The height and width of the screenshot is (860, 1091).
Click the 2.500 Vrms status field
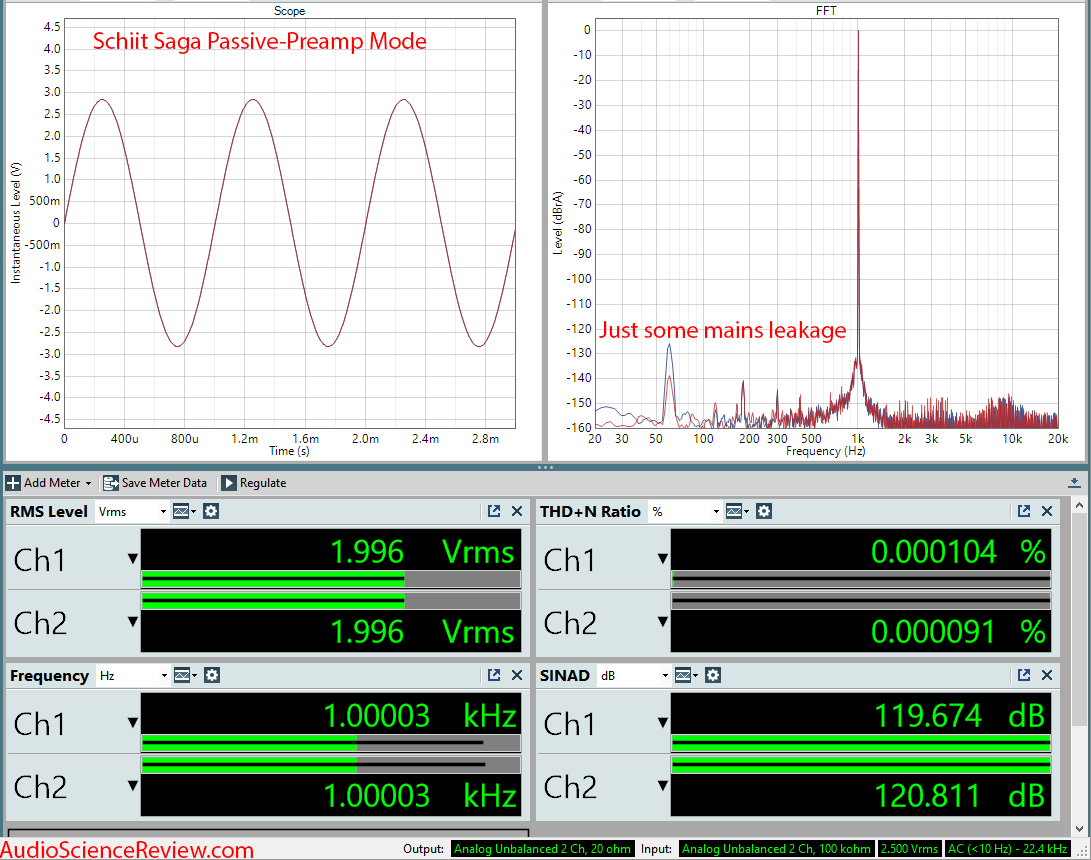(909, 849)
